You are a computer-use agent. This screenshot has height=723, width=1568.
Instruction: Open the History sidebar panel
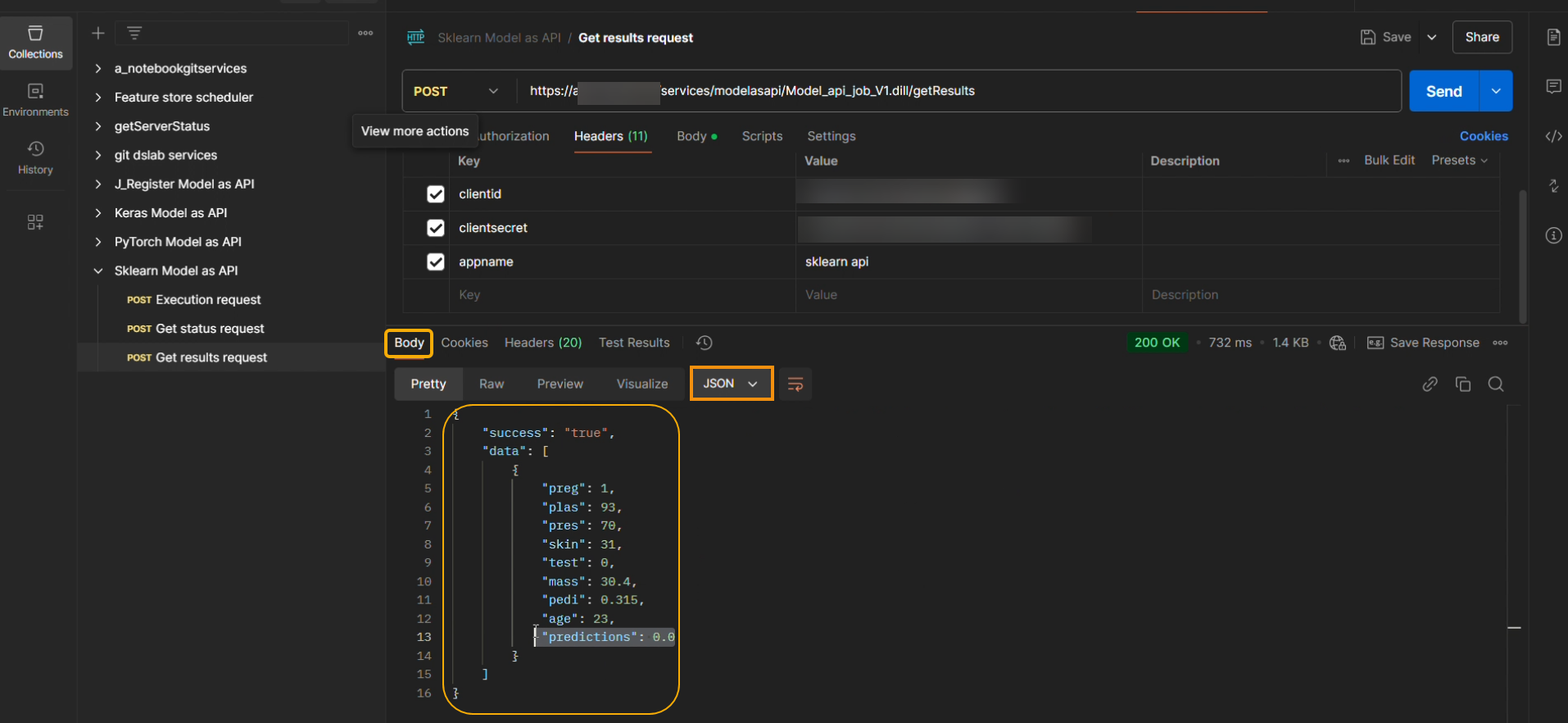pos(35,157)
